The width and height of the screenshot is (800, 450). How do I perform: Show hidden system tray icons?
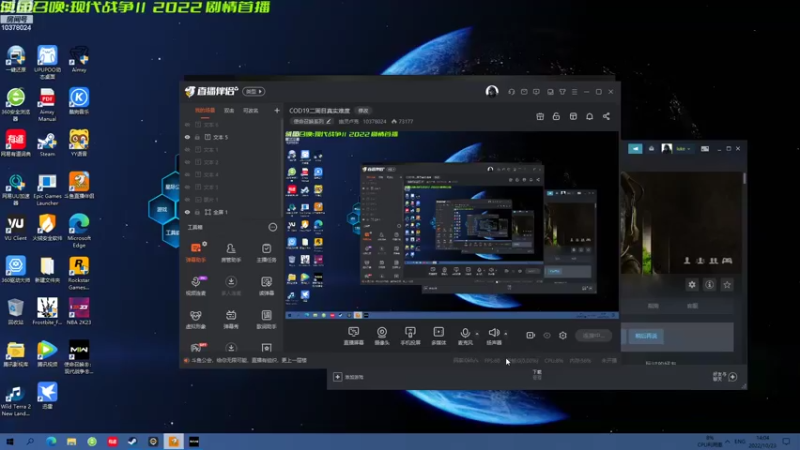(728, 441)
